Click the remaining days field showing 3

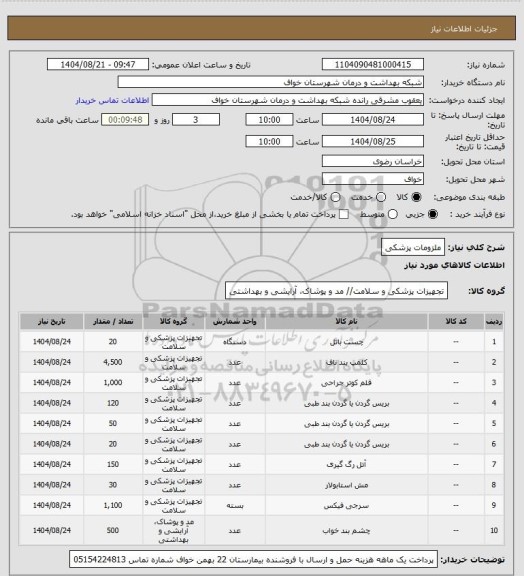coord(196,120)
